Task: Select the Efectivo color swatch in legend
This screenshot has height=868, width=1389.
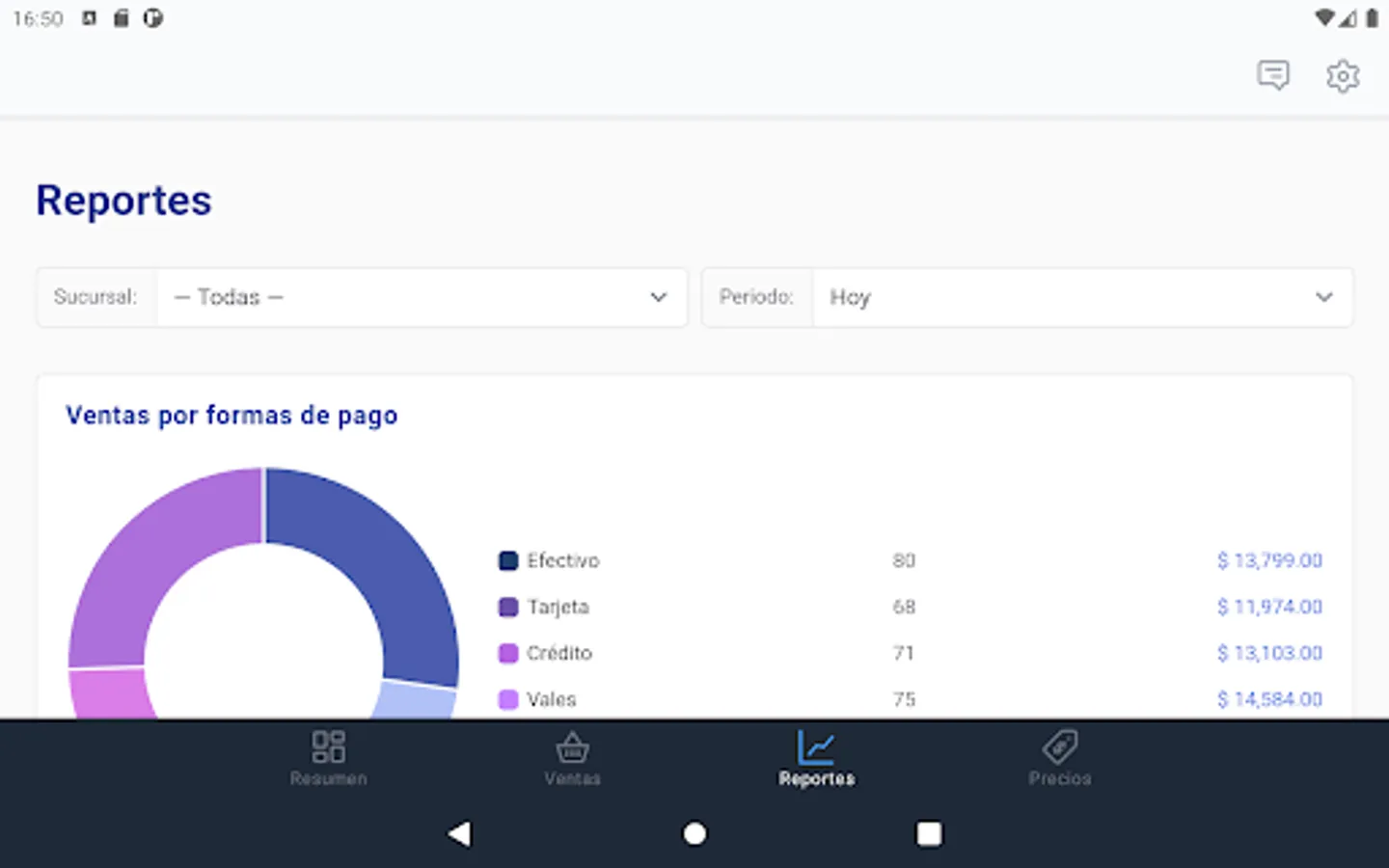Action: coord(508,560)
